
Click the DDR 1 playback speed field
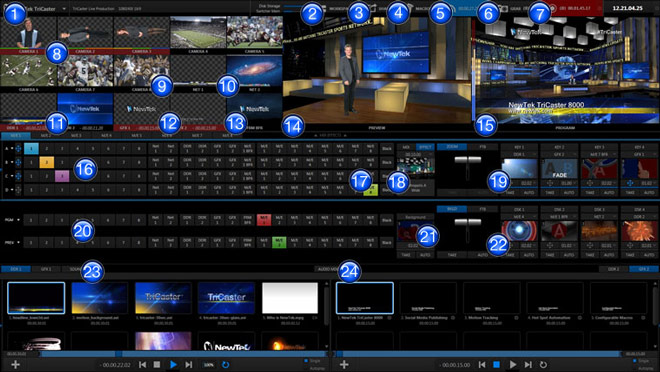pyautogui.click(x=209, y=364)
